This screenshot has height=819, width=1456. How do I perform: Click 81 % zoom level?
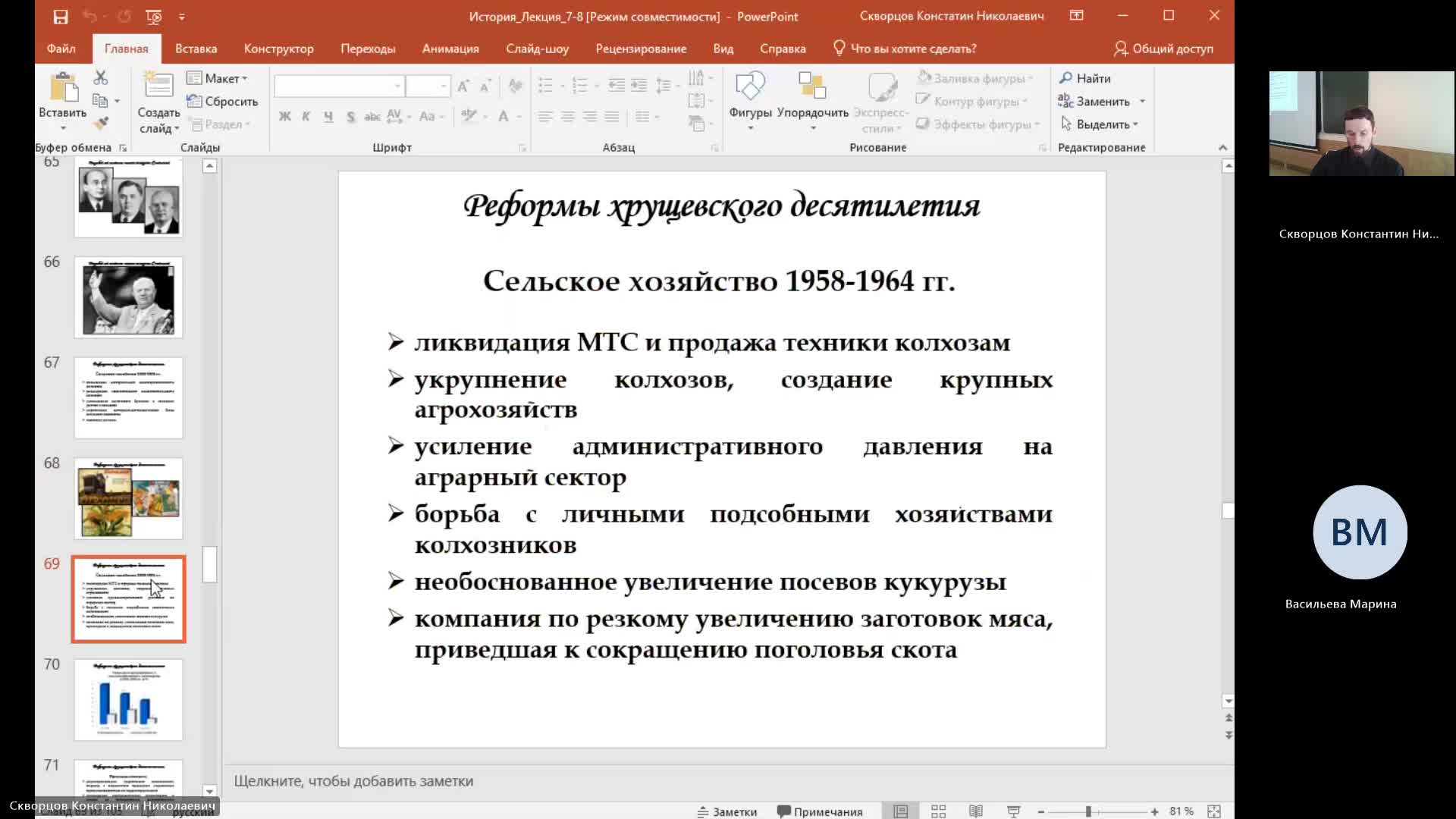[x=1181, y=811]
